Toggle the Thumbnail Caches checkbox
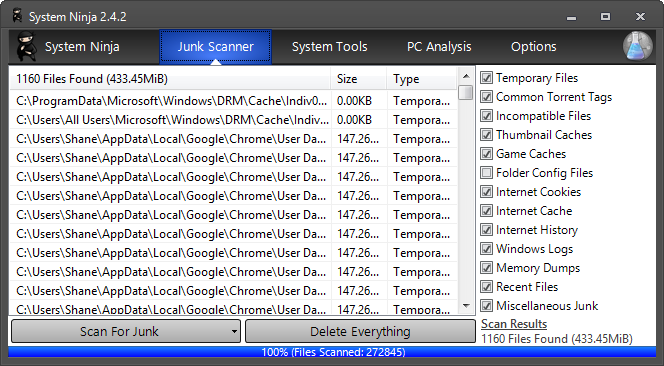 click(x=486, y=135)
